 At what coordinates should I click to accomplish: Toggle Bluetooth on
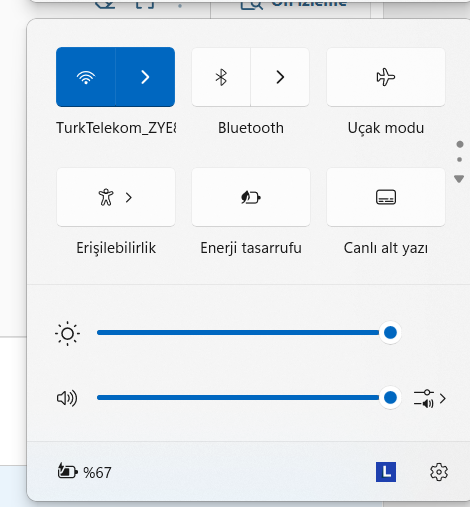[221, 77]
